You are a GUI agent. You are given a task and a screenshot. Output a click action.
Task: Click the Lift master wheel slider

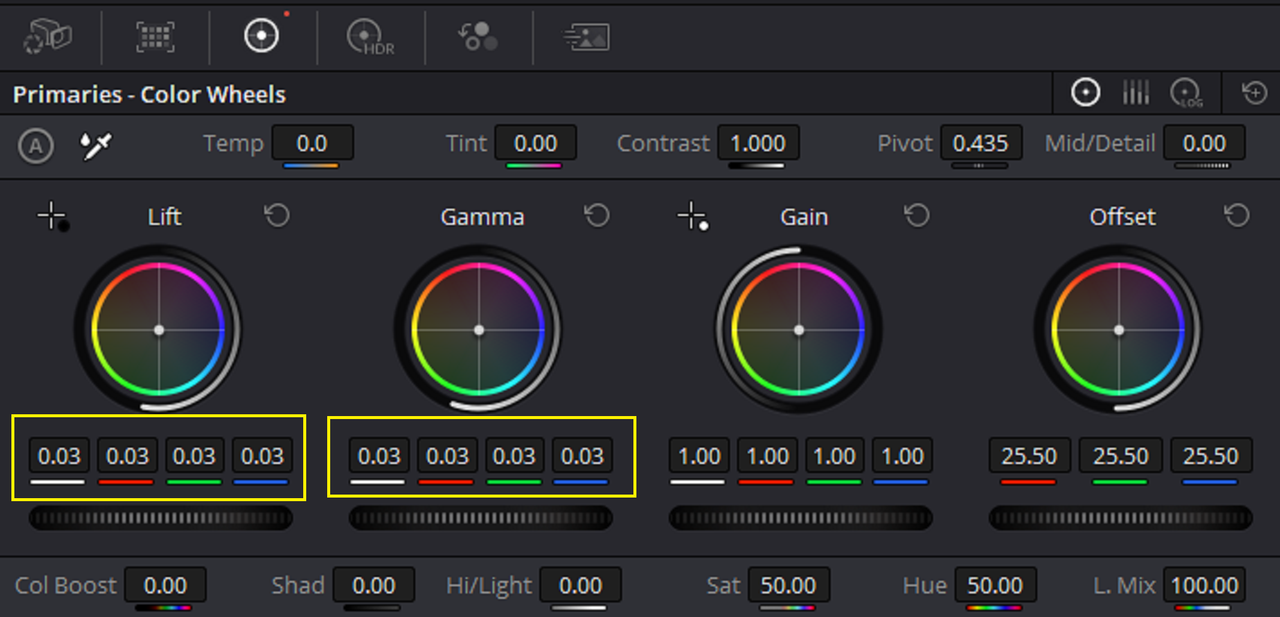160,518
